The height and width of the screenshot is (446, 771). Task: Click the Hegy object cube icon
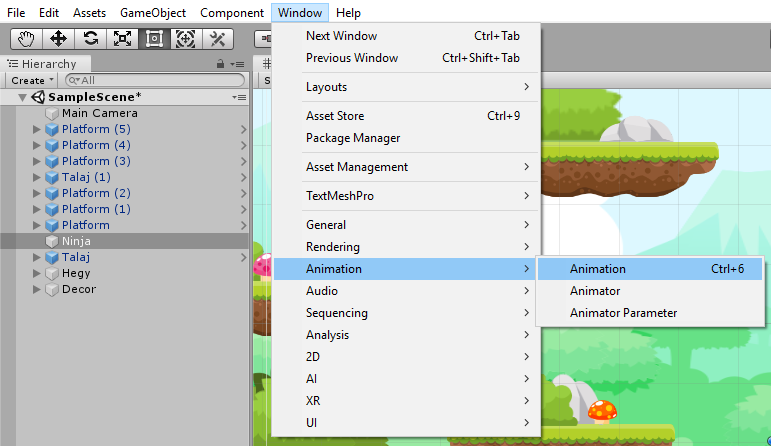tap(52, 273)
